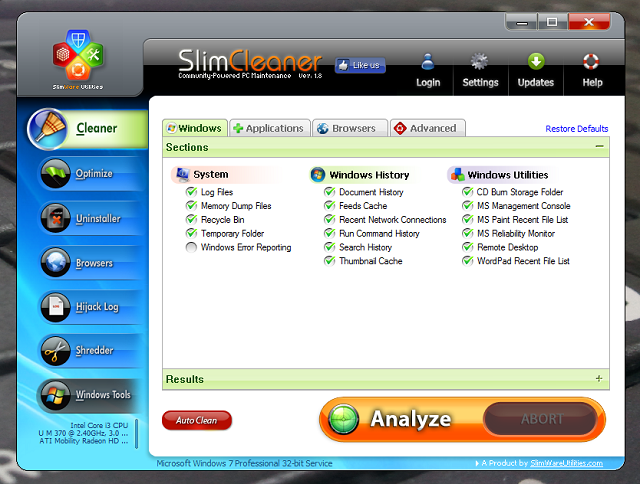This screenshot has height=484, width=640.
Task: Click the green radar icon on Analyze
Action: tap(344, 419)
